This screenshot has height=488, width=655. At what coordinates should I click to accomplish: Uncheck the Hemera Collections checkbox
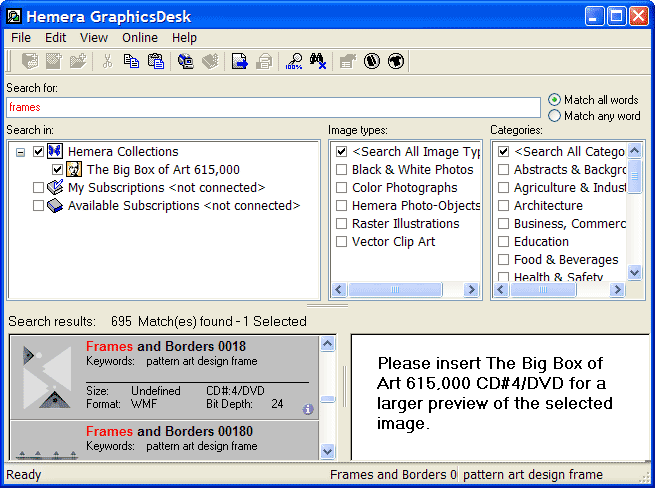tap(38, 151)
